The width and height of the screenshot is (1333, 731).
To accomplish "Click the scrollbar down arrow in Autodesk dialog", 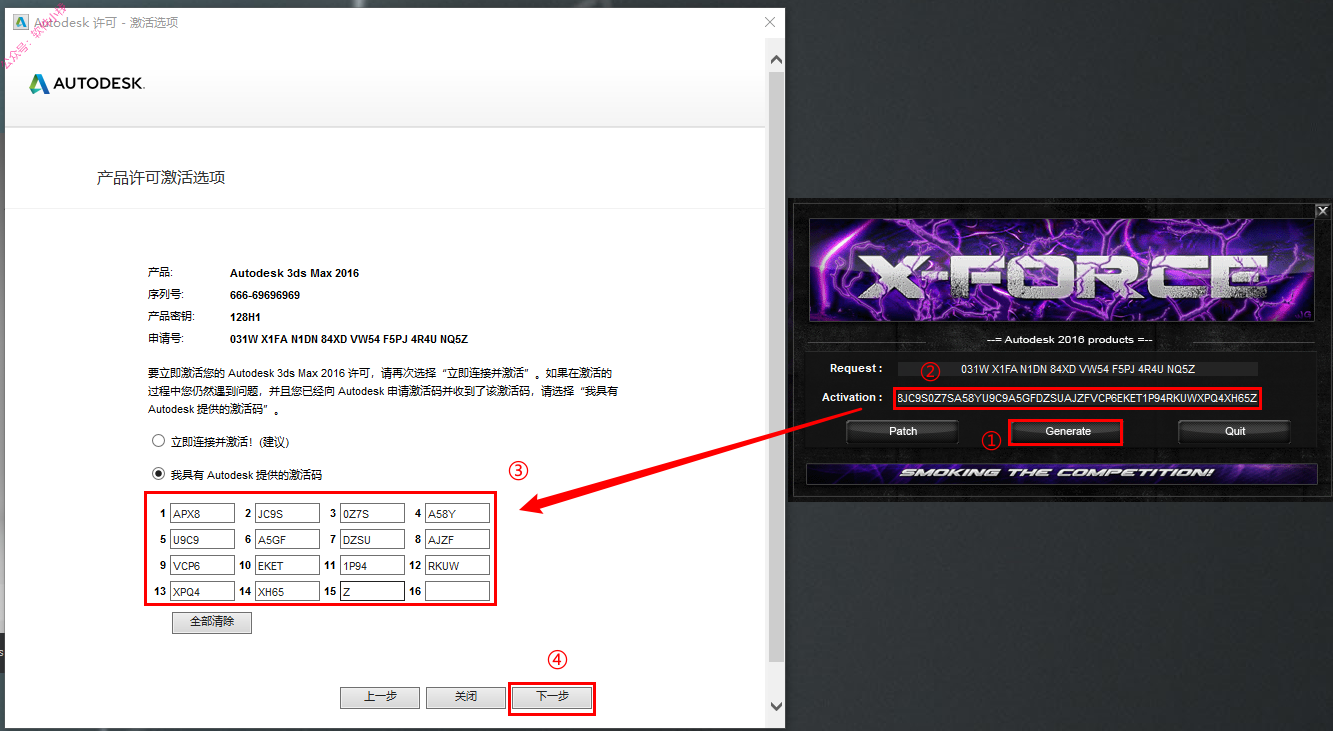I will (x=775, y=705).
